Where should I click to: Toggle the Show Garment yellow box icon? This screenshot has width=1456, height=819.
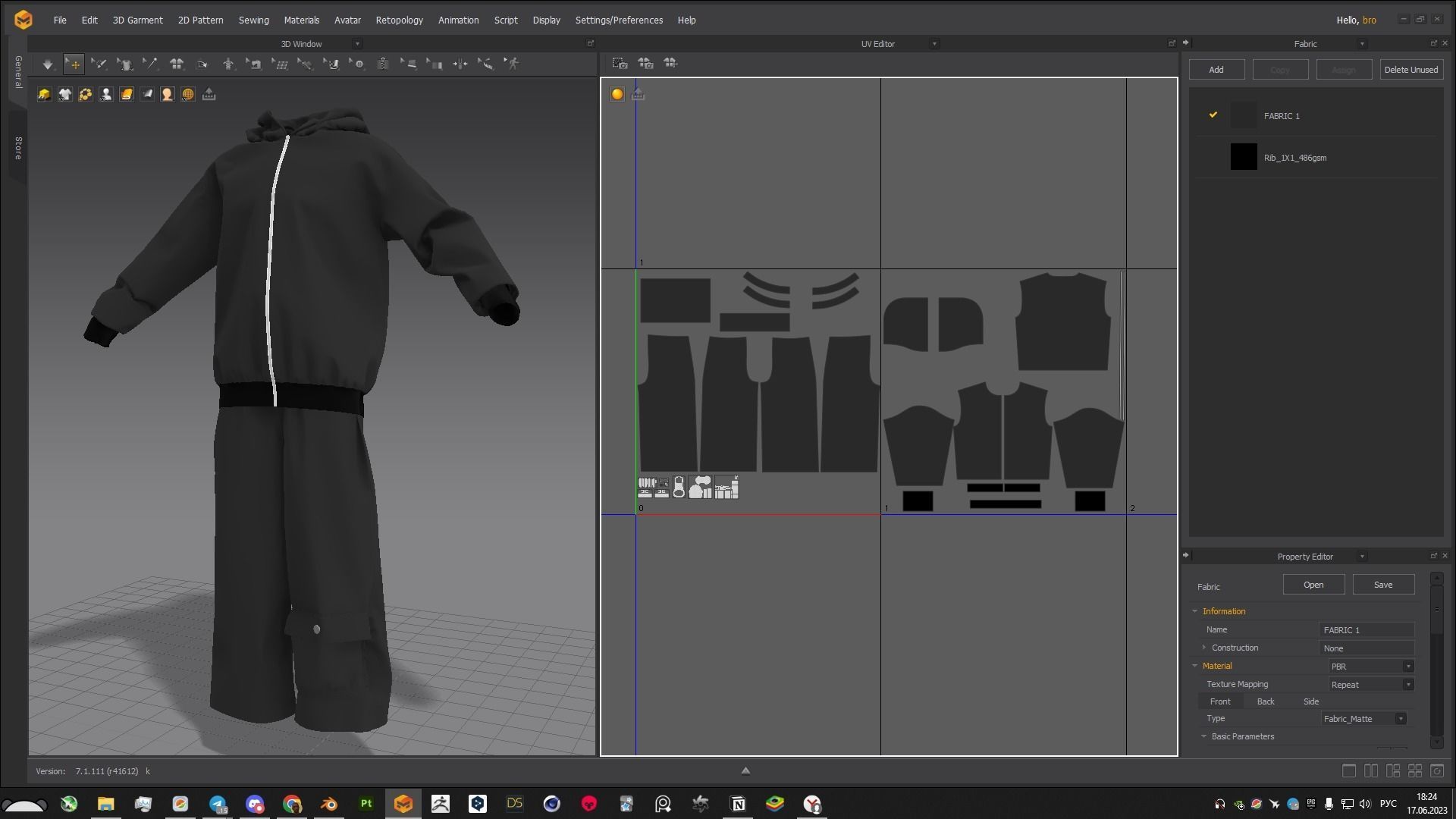tap(44, 94)
